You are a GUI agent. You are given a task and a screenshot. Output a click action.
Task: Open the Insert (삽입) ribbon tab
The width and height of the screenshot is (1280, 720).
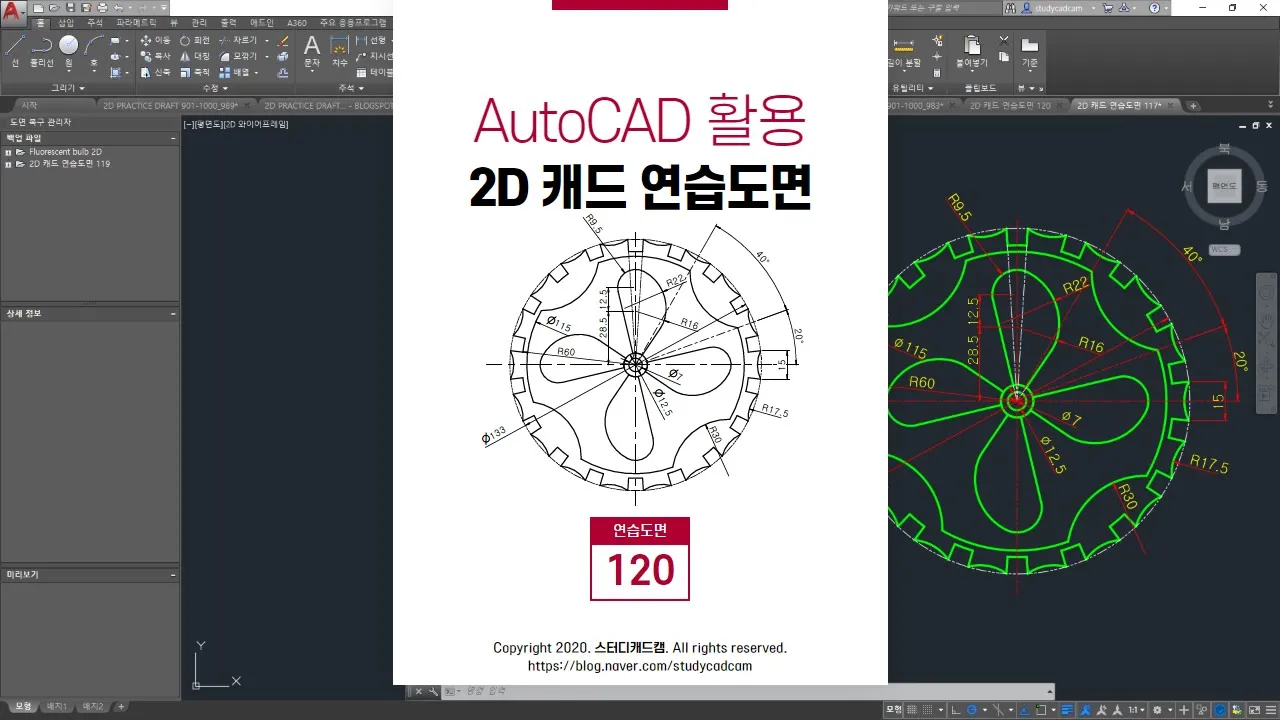click(x=66, y=22)
